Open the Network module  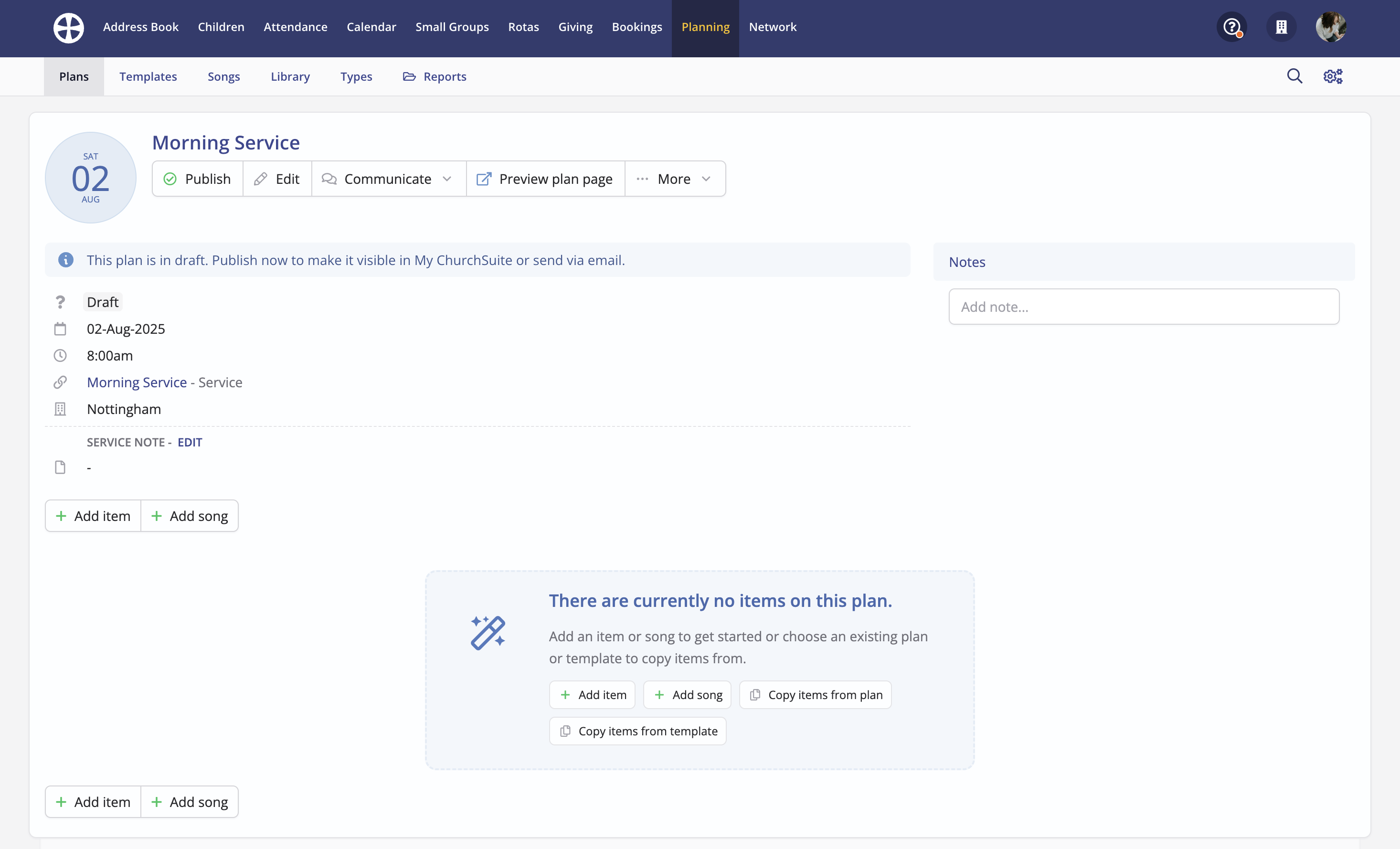pyautogui.click(x=773, y=27)
